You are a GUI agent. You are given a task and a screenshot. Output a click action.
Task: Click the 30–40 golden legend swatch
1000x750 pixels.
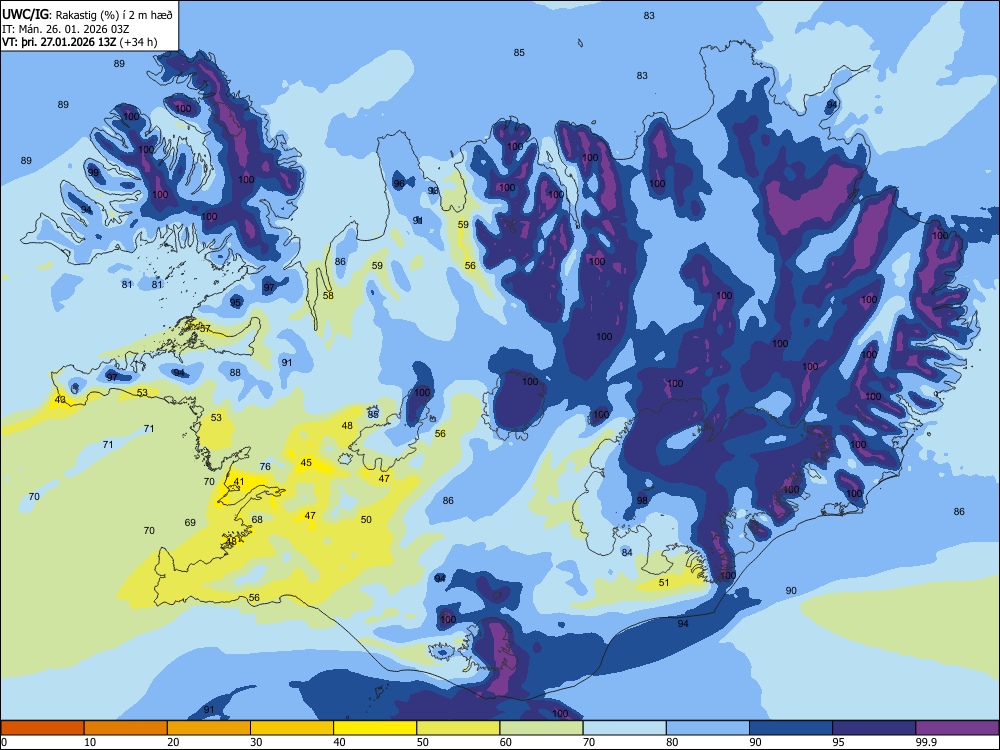click(292, 728)
